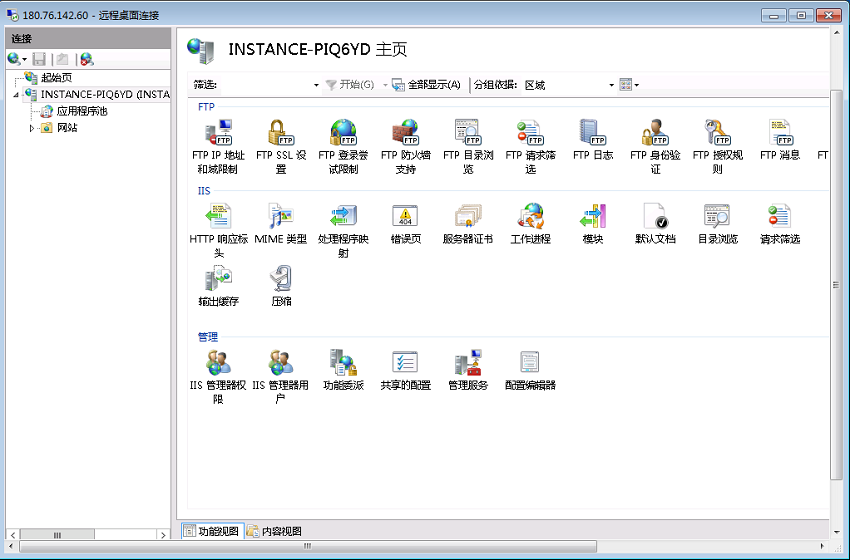
Task: Click left arrow of connections pane scrollbar
Action: pos(12,535)
